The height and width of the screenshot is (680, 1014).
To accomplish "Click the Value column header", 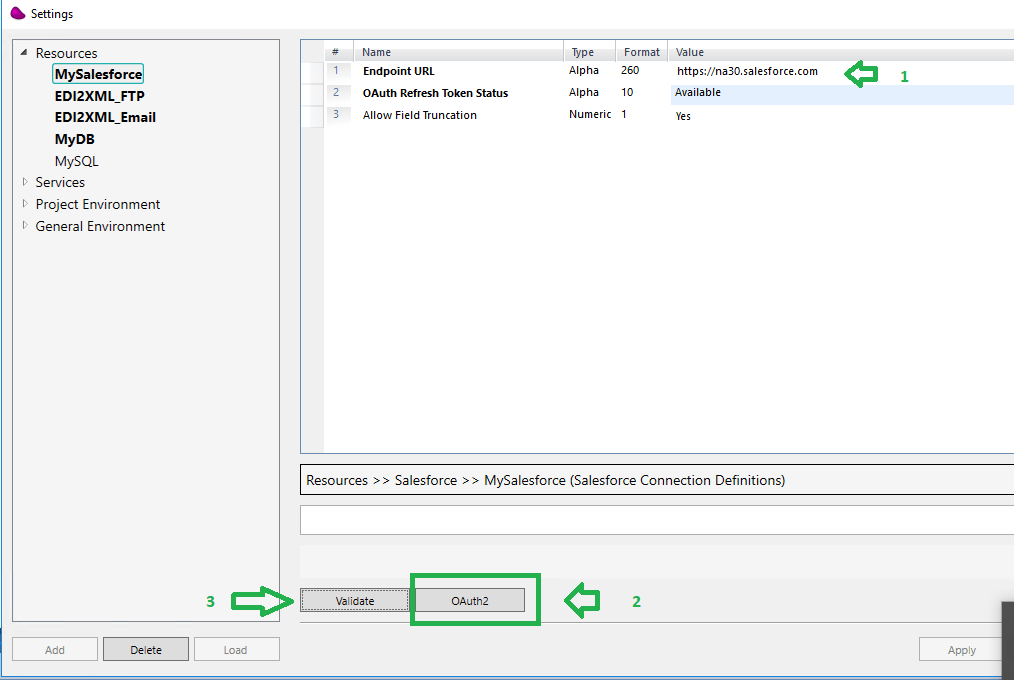I will click(x=841, y=52).
